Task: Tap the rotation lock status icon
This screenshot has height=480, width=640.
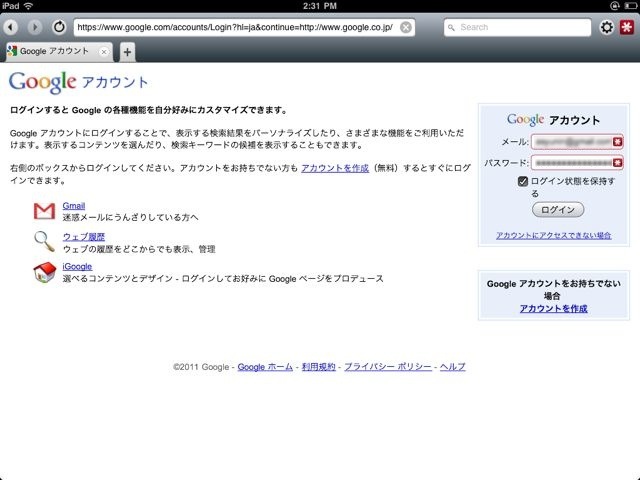Action: click(614, 6)
